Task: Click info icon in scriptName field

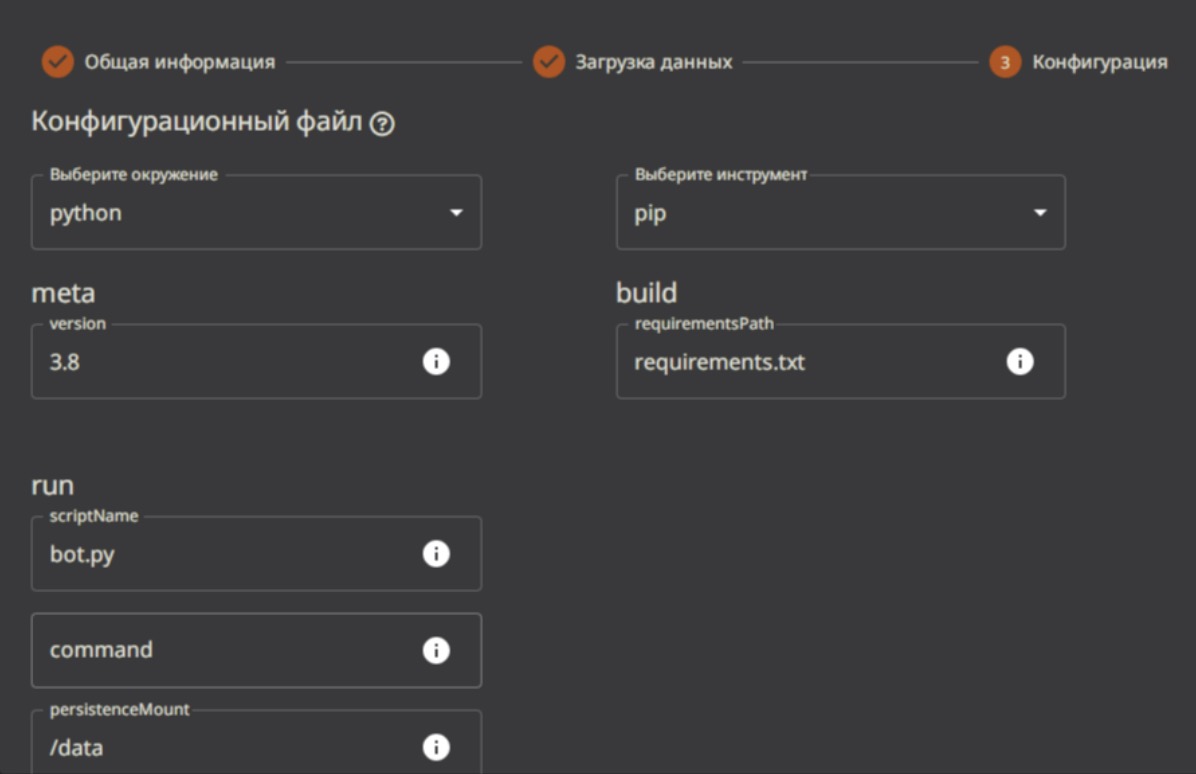Action: [x=436, y=554]
